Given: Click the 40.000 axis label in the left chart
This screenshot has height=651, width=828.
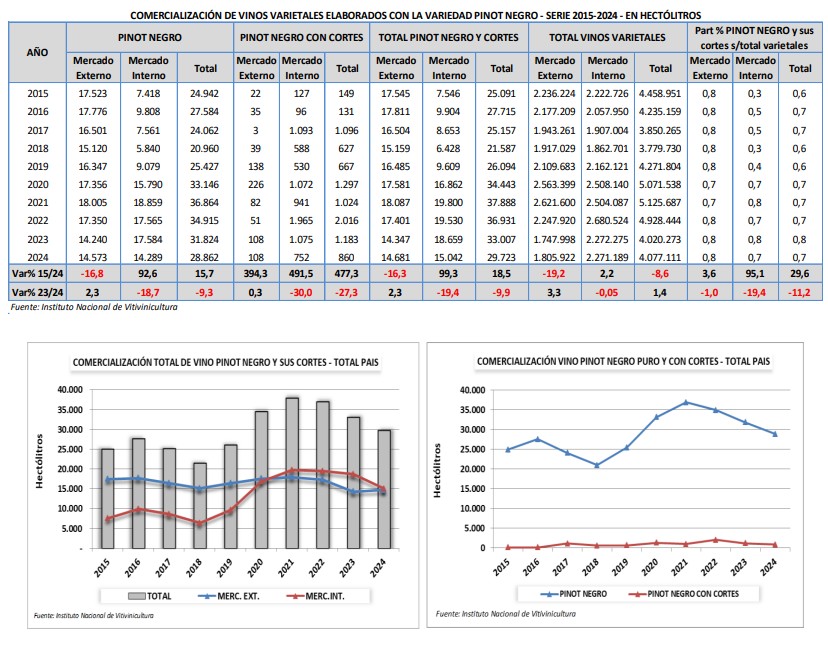Looking at the screenshot, I should (x=70, y=390).
